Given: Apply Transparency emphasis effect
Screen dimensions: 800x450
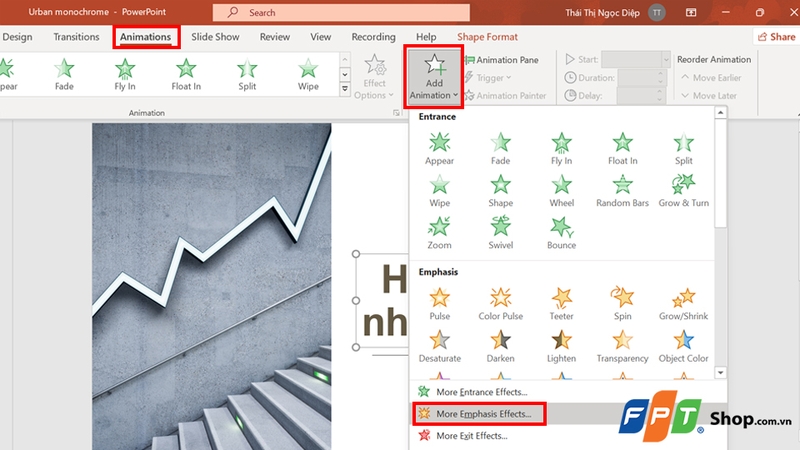Looking at the screenshot, I should [x=622, y=346].
